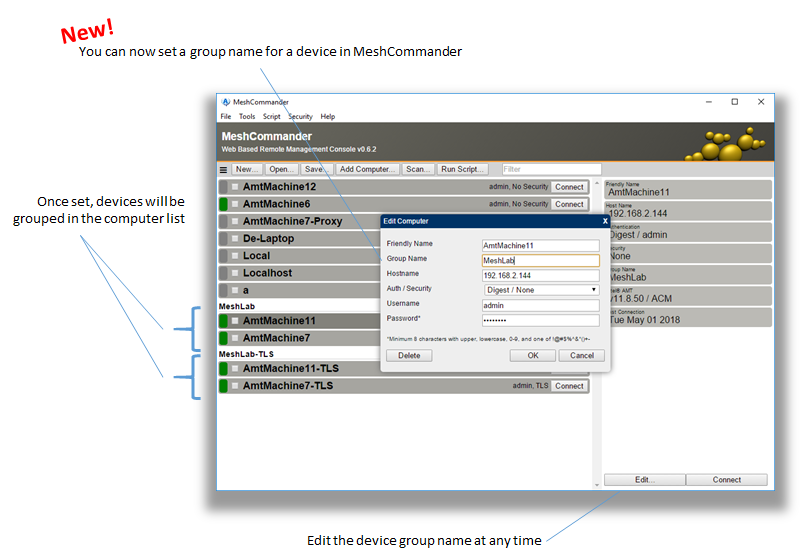Screen dimensions: 803x559
Task: Click the Digest / admin authentication detail
Action: click(688, 232)
